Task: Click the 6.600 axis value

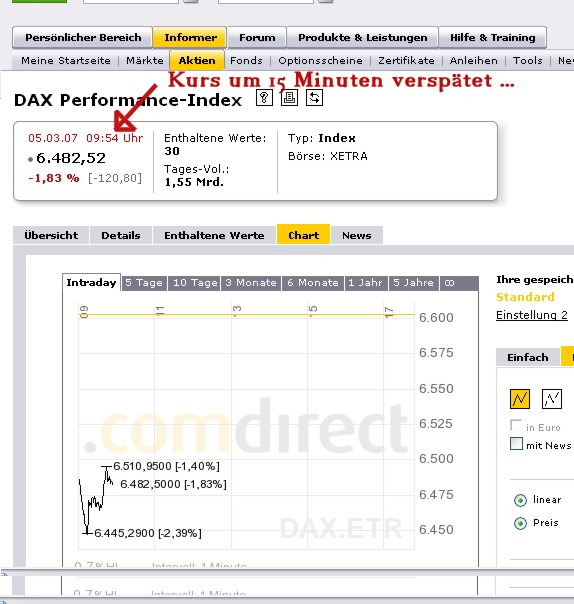Action: point(436,318)
